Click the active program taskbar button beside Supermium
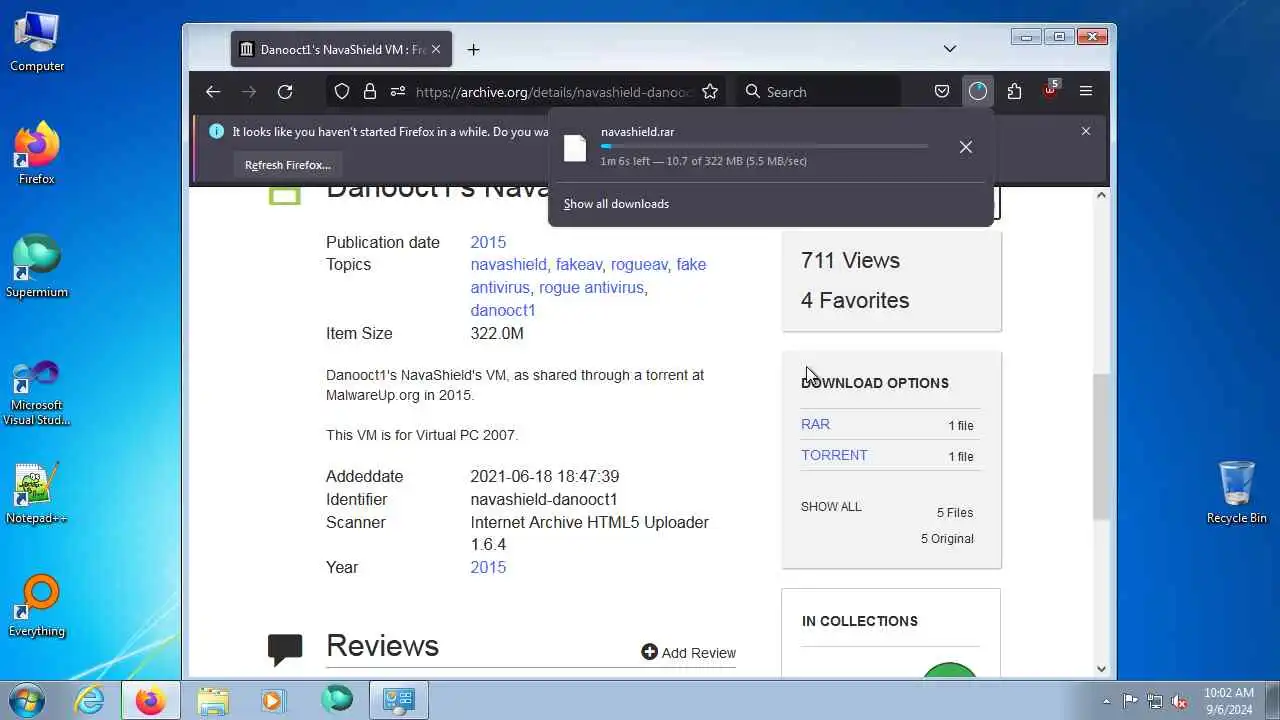1280x720 pixels. 399,700
